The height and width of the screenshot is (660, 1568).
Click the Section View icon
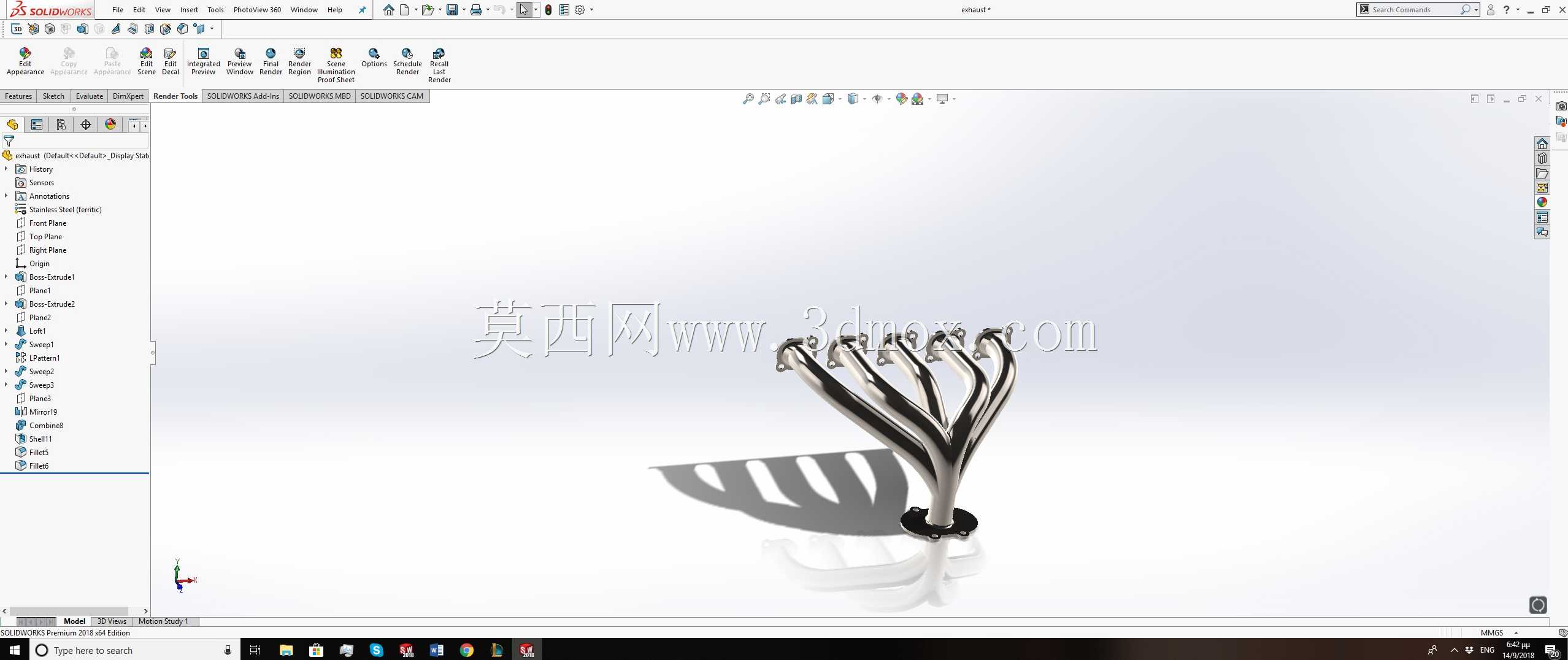click(796, 99)
